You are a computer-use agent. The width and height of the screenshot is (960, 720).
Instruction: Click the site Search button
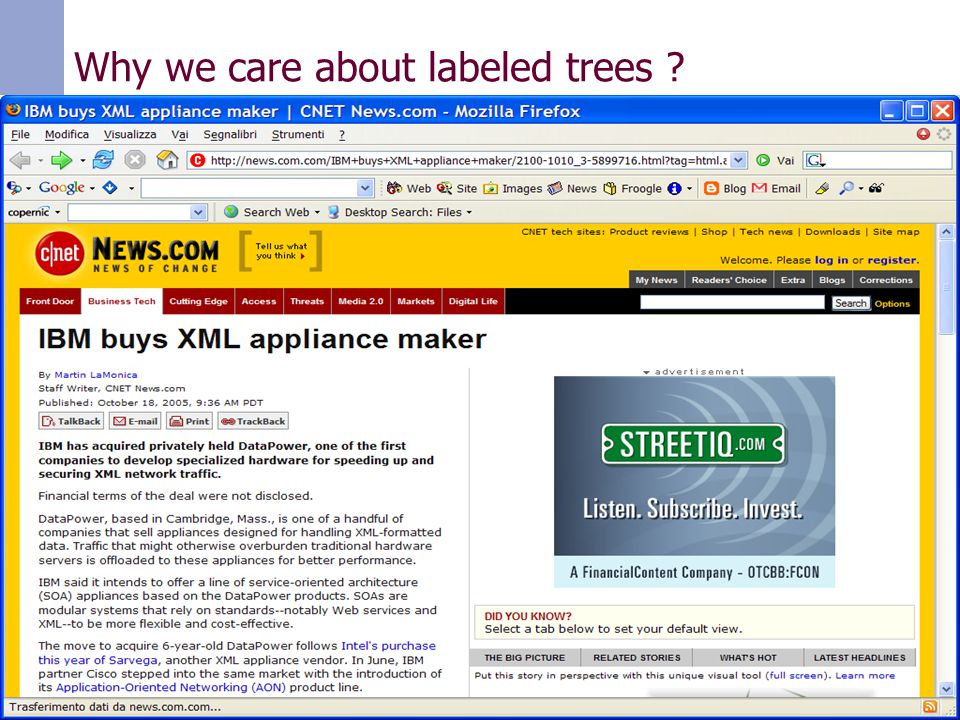(x=850, y=303)
